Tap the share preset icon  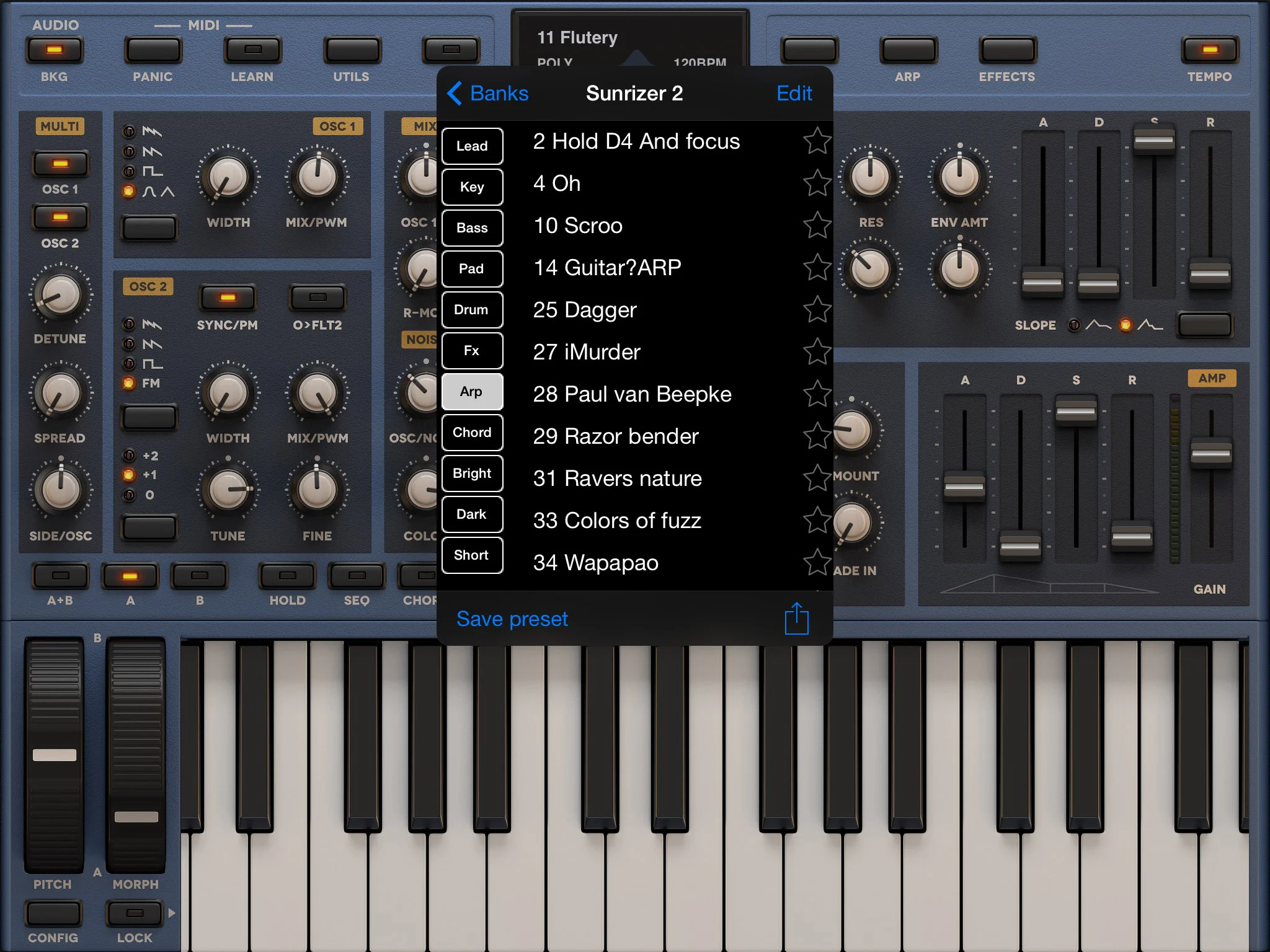(796, 619)
